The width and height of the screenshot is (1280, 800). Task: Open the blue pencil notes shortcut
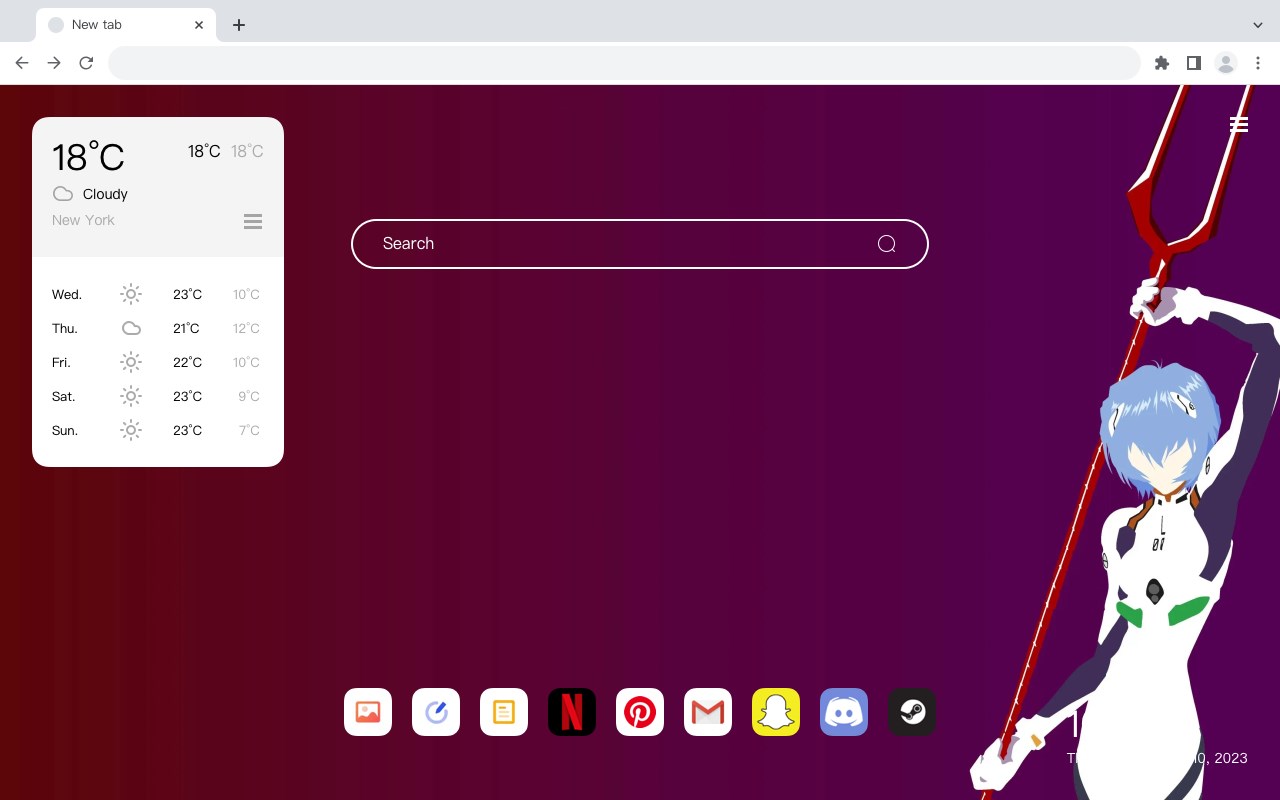436,712
